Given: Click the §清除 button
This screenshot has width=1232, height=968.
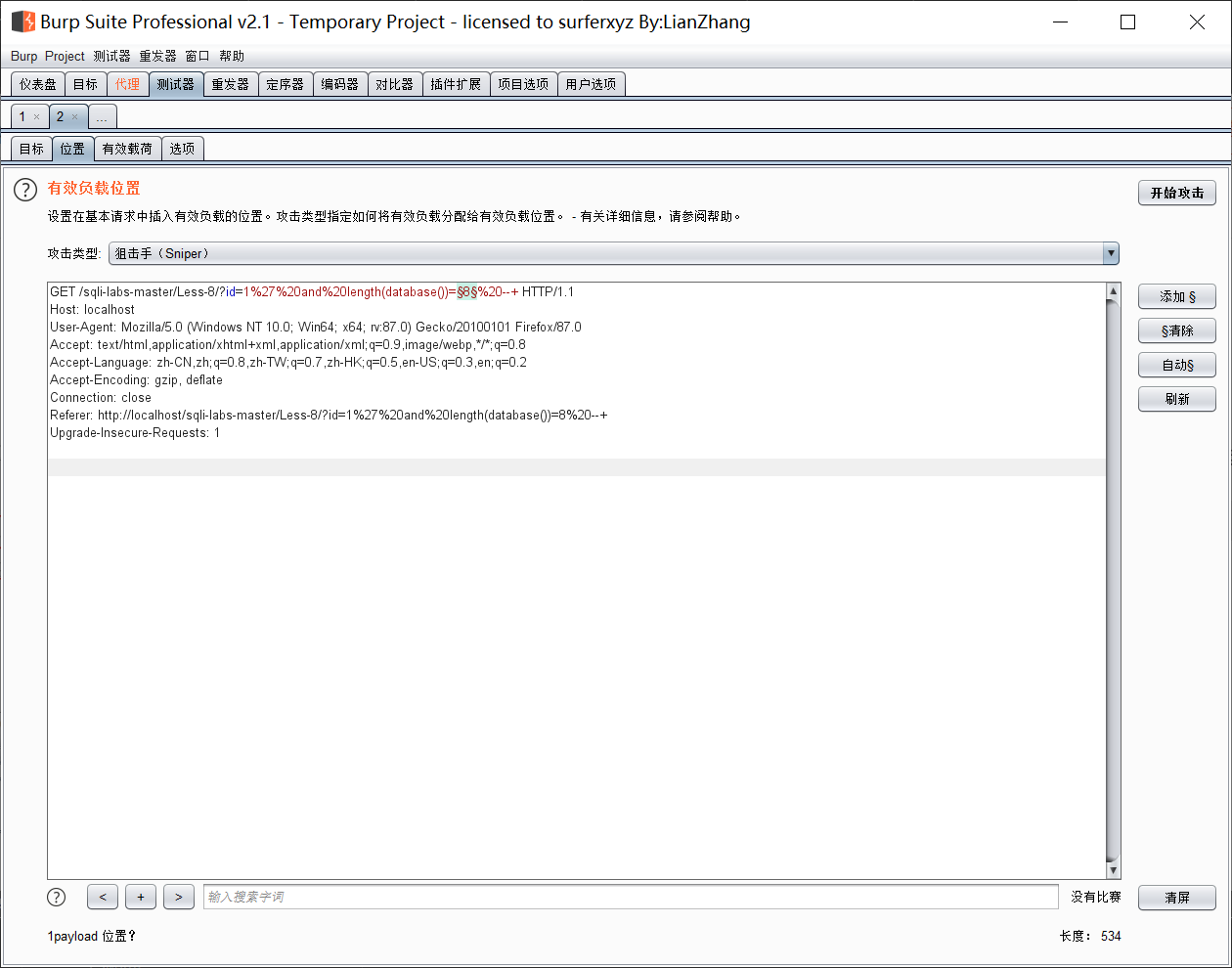Looking at the screenshot, I should point(1177,330).
